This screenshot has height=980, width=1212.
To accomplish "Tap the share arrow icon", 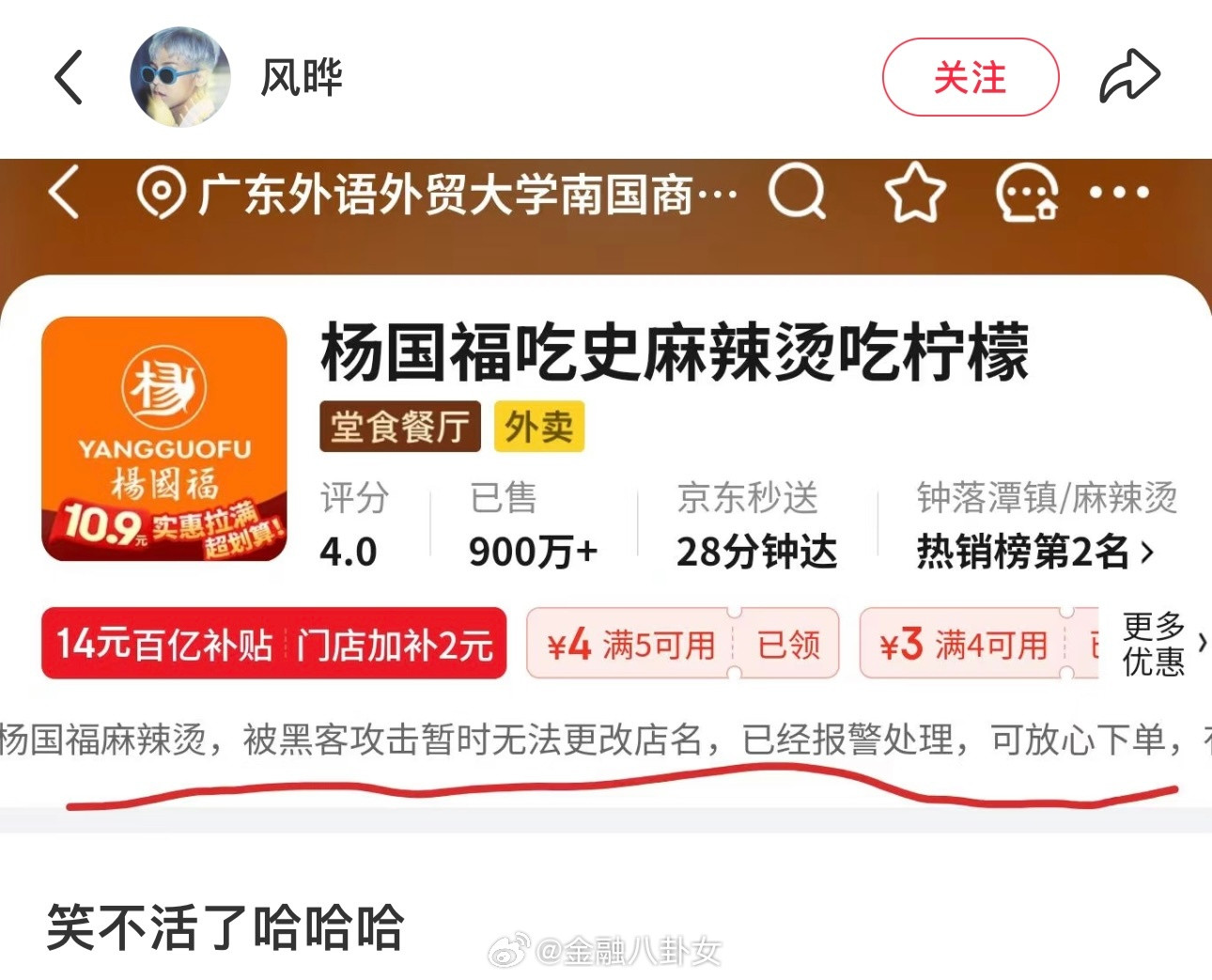I will 1129,76.
